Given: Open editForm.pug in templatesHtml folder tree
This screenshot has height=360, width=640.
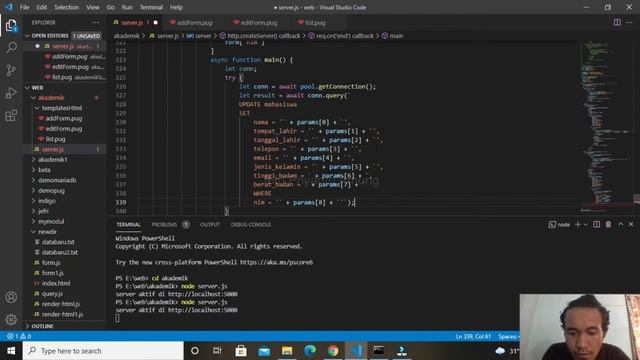Looking at the screenshot, I should (x=64, y=129).
